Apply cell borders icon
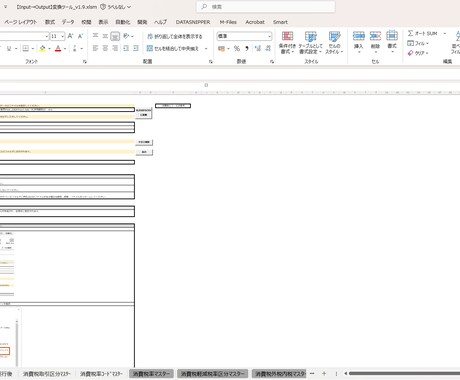 tap(26, 49)
